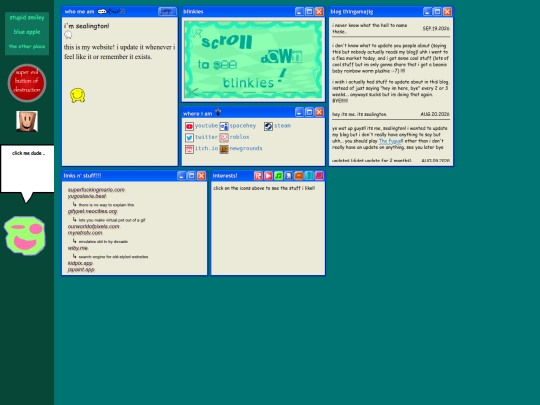Select the teal icon in interests title bar

click(x=309, y=176)
